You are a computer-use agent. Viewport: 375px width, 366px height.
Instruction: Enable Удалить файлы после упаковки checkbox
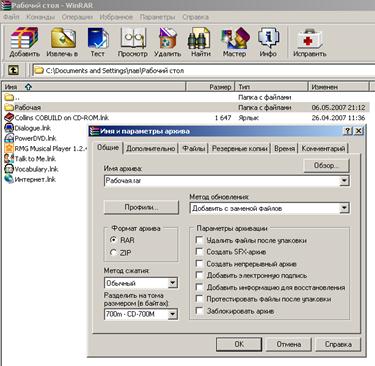click(x=199, y=240)
